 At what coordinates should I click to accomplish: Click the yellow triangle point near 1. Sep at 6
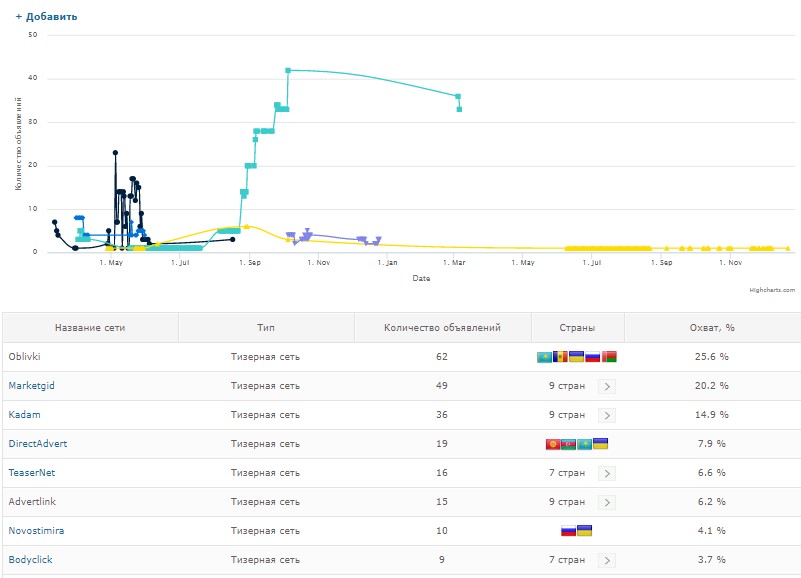(246, 226)
